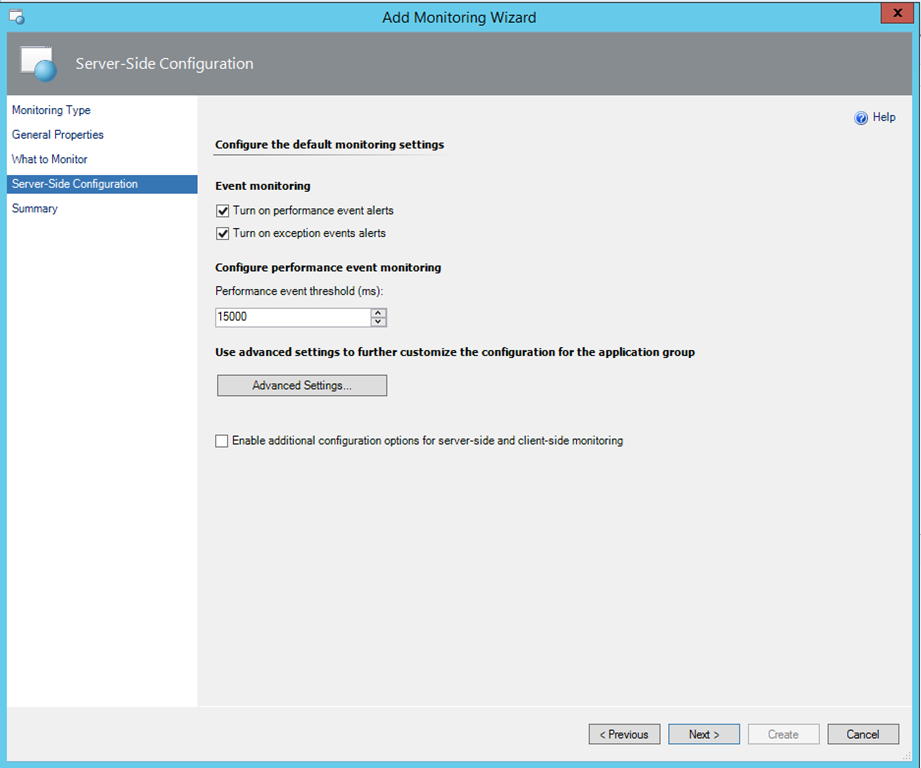Open the Help link text
This screenshot has width=921, height=768.
(x=884, y=118)
